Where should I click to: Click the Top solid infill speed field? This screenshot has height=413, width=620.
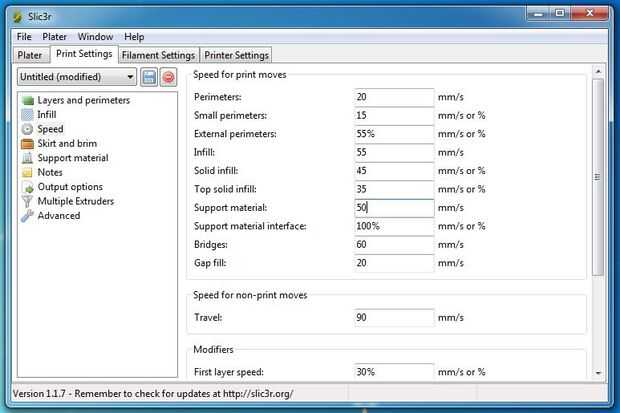(x=394, y=189)
